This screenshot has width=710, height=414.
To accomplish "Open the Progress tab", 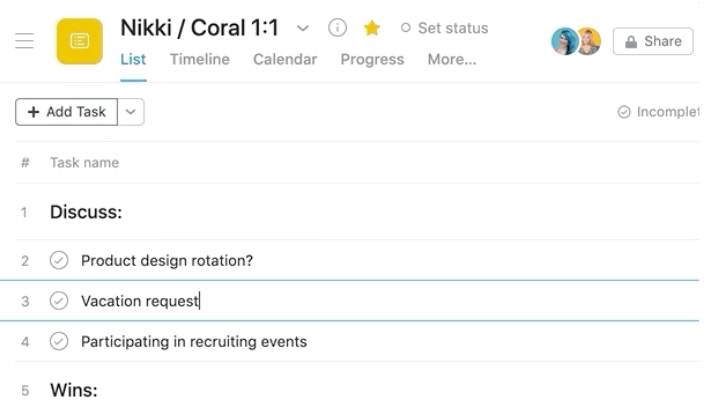I will [x=371, y=59].
